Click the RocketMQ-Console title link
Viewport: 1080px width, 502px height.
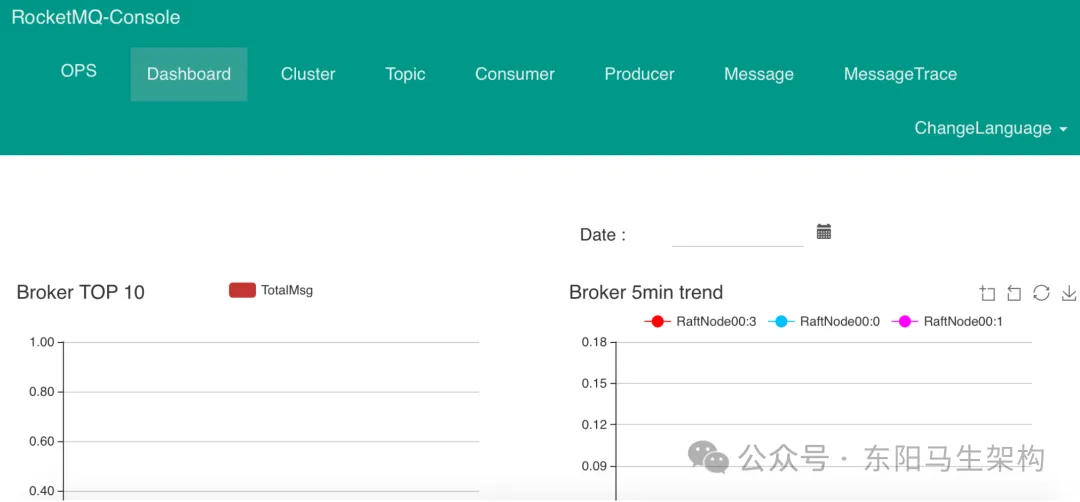(96, 18)
